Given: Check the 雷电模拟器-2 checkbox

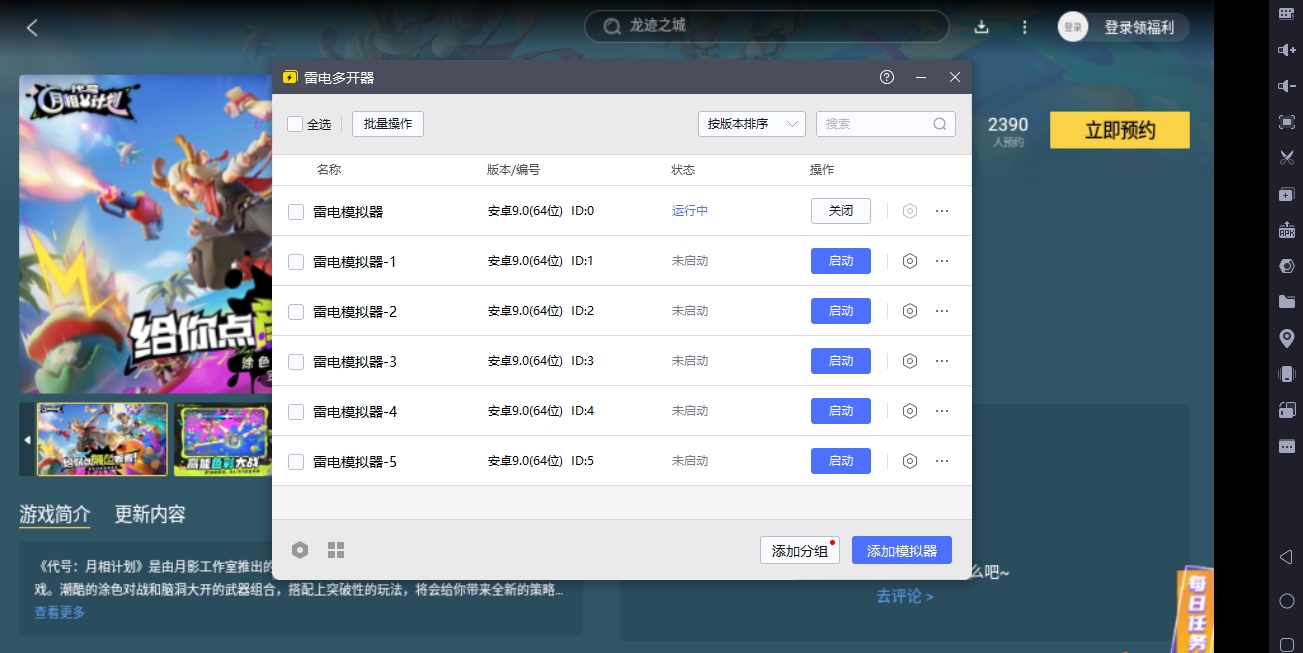Looking at the screenshot, I should (x=296, y=312).
